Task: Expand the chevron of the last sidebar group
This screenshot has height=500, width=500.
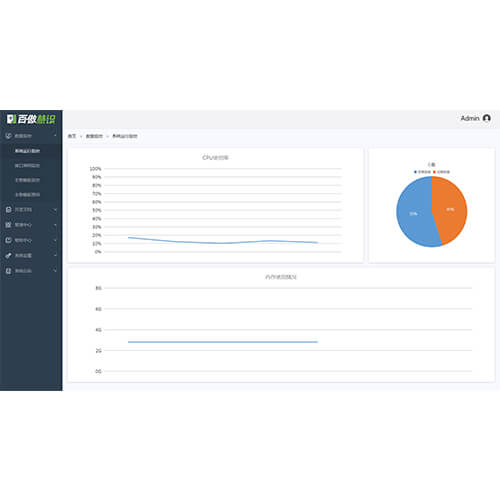Action: point(55,271)
